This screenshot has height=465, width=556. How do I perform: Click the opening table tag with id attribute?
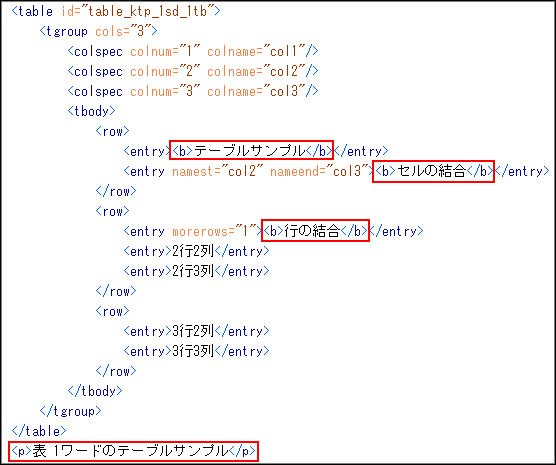pyautogui.click(x=116, y=11)
